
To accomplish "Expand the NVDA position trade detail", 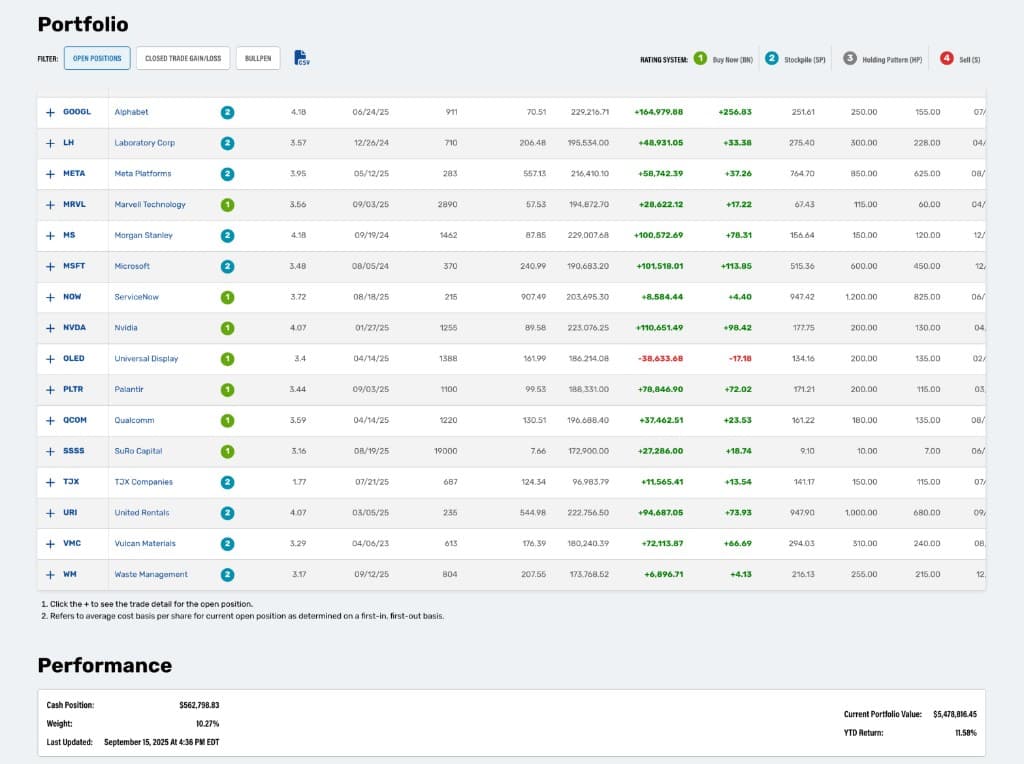I will tap(50, 328).
